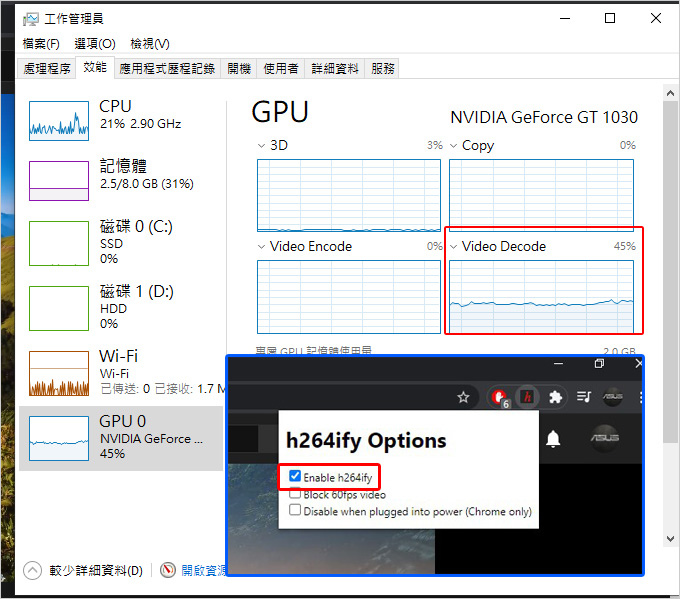680x599 pixels.
Task: Click the 45% Video Decode percentage
Action: tap(624, 246)
